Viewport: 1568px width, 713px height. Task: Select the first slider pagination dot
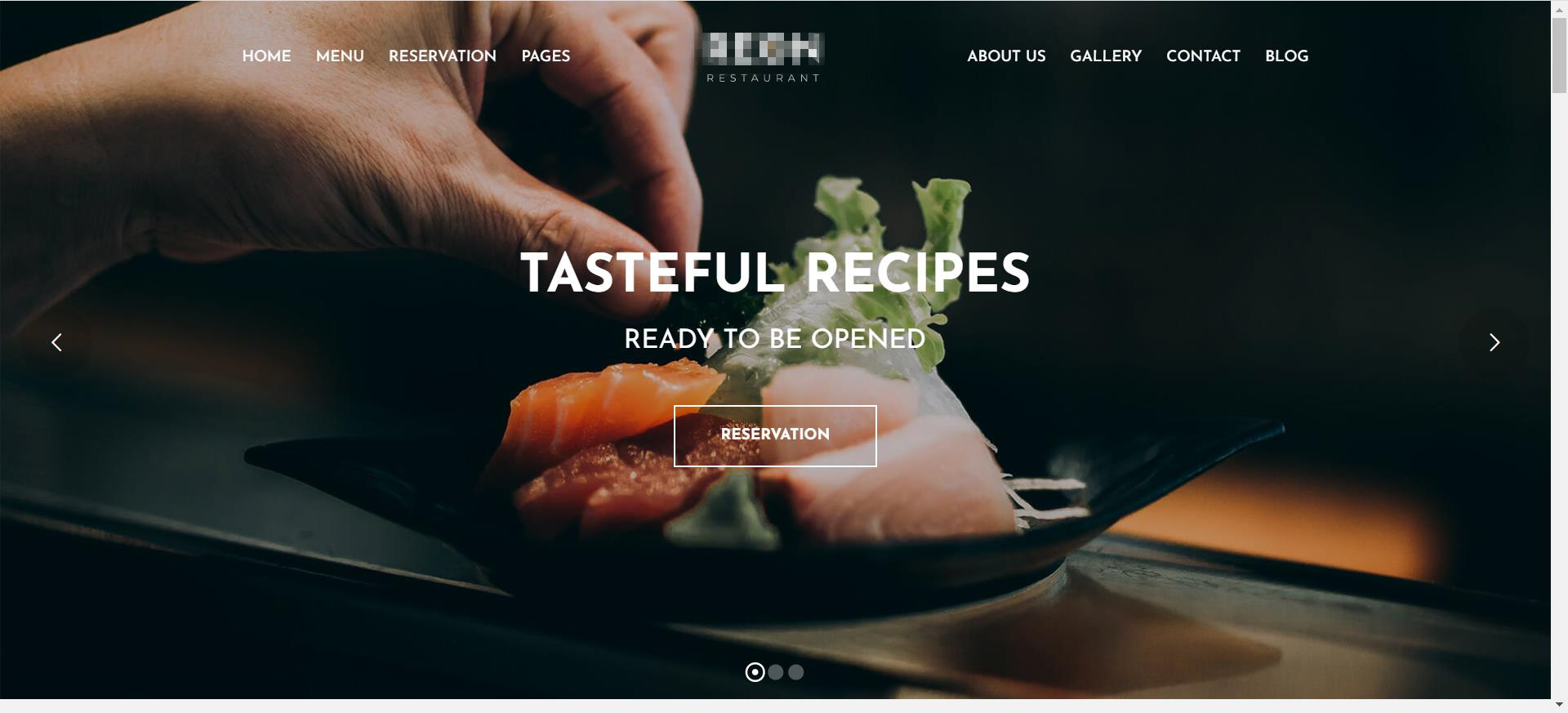(755, 672)
